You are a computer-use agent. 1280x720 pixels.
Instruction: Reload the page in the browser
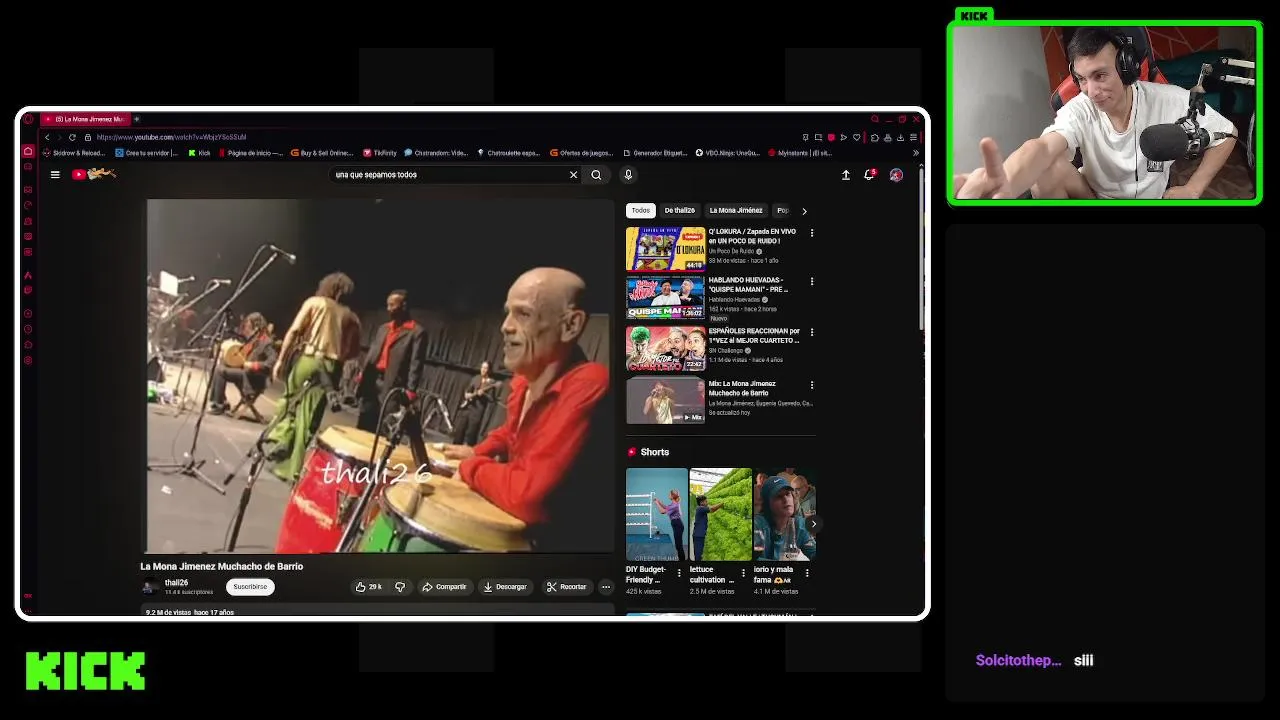pos(72,137)
